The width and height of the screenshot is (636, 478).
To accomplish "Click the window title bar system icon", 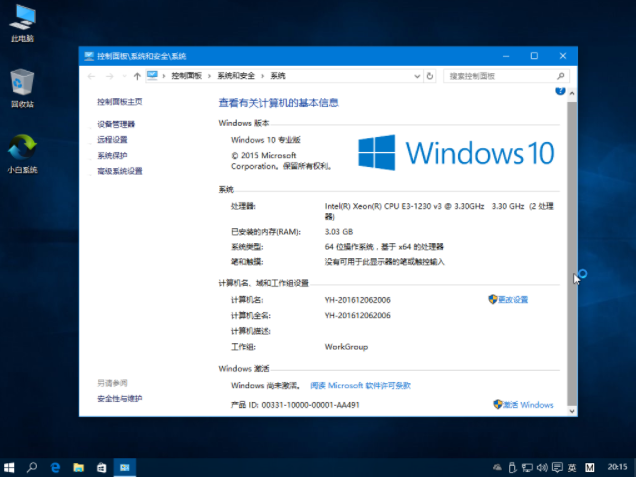I will pos(89,56).
